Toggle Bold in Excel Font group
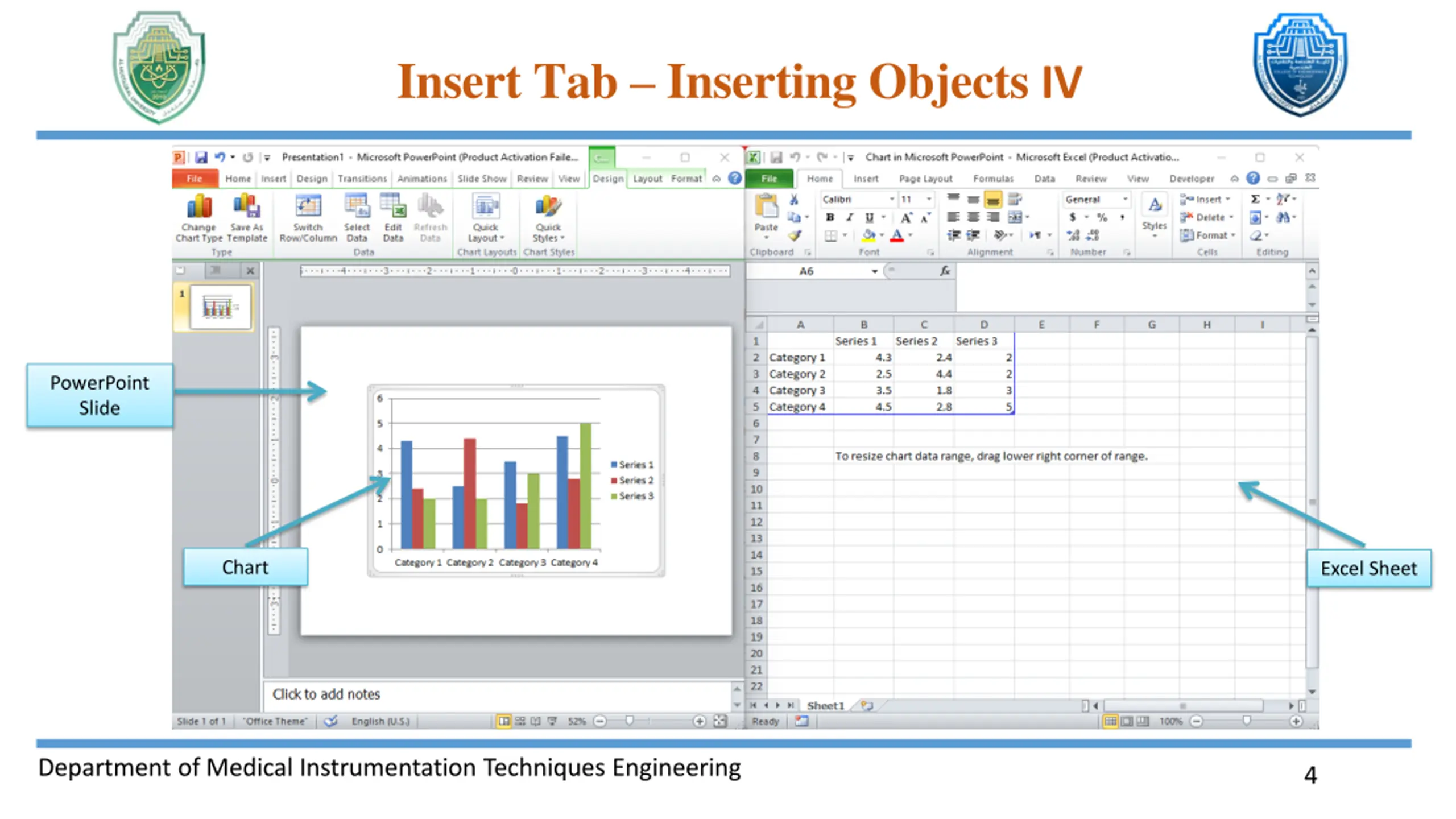The height and width of the screenshot is (819, 1456). 830,217
